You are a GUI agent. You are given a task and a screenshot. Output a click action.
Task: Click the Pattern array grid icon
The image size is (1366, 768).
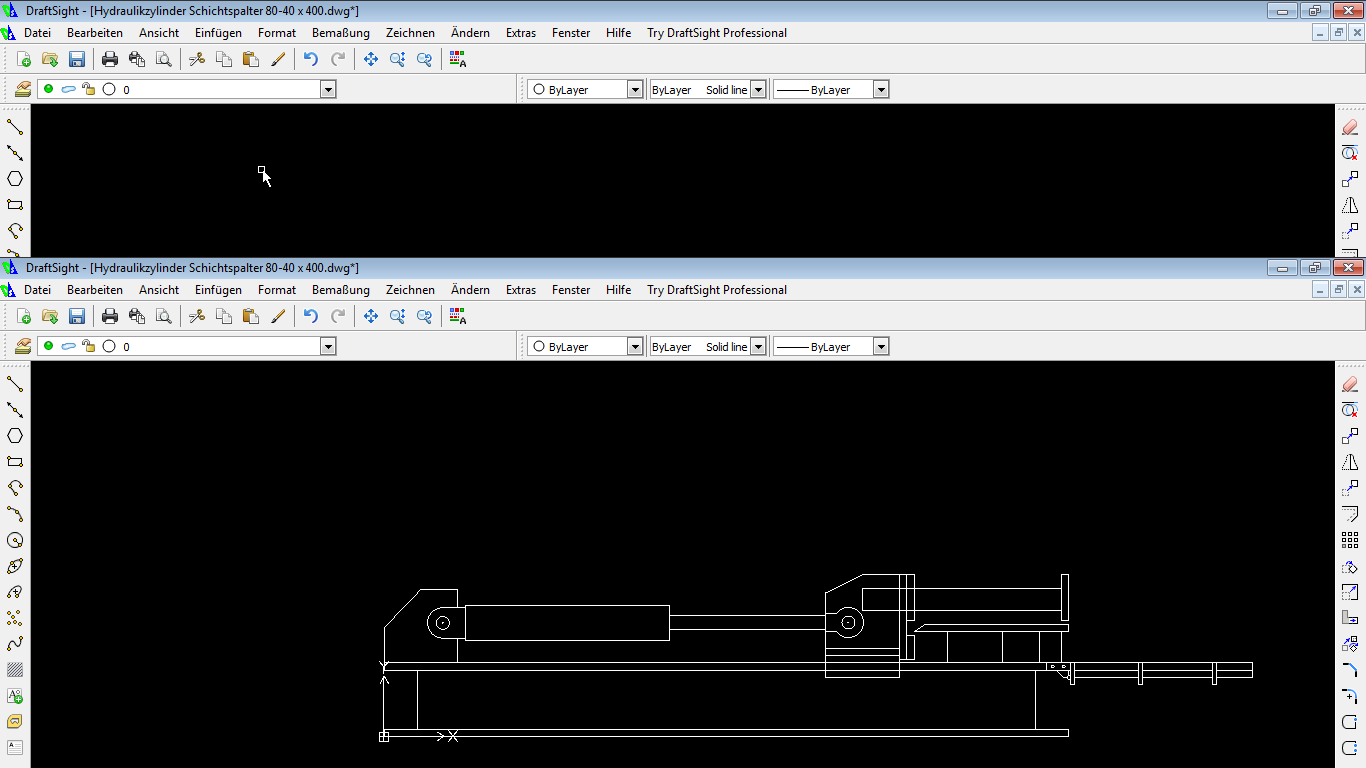1349,540
